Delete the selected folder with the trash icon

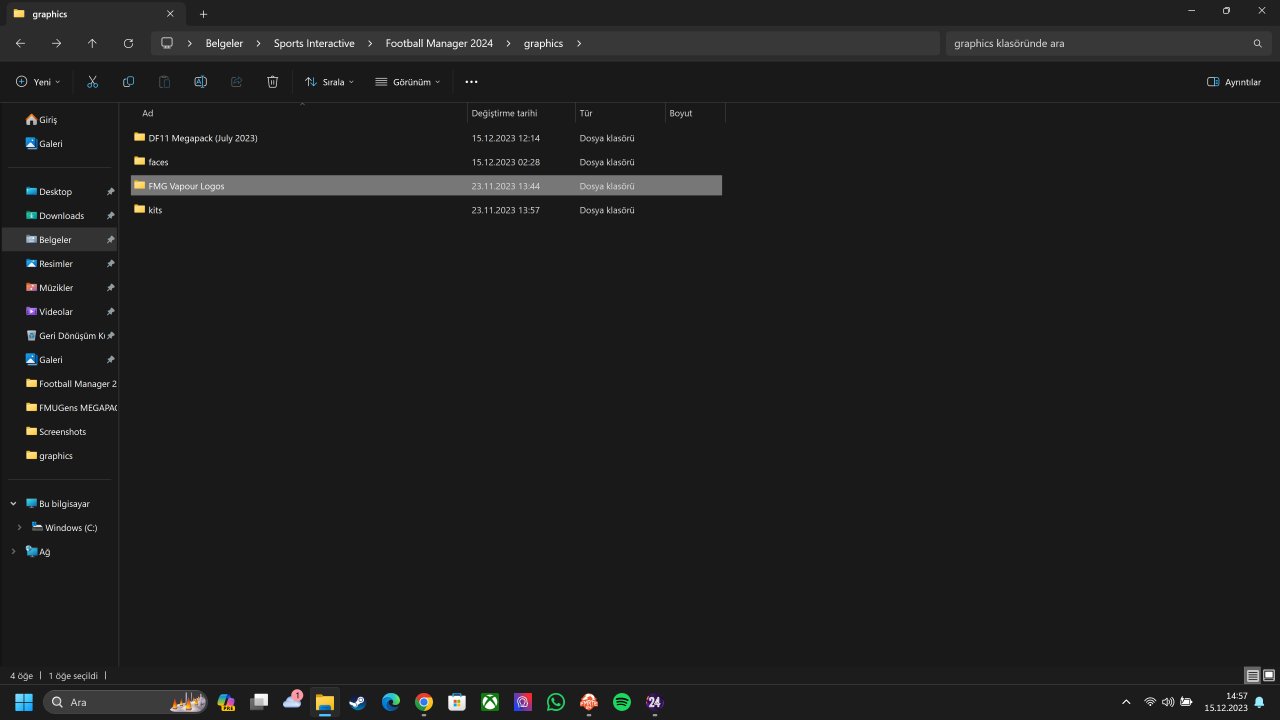(x=272, y=82)
